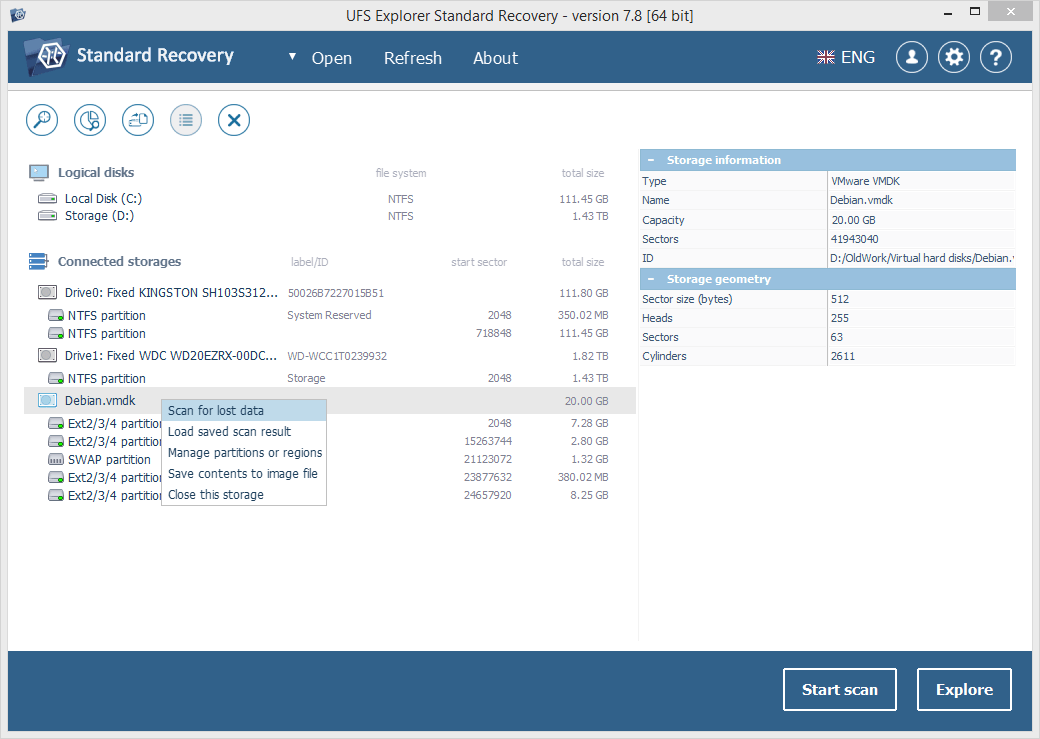This screenshot has height=739, width=1040.
Task: Collapse the Storage information section
Action: pos(651,160)
